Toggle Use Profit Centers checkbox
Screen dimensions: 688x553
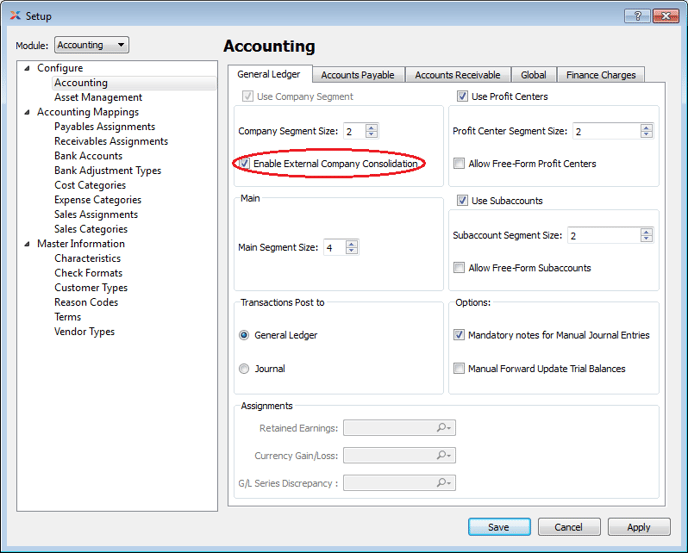click(x=462, y=97)
